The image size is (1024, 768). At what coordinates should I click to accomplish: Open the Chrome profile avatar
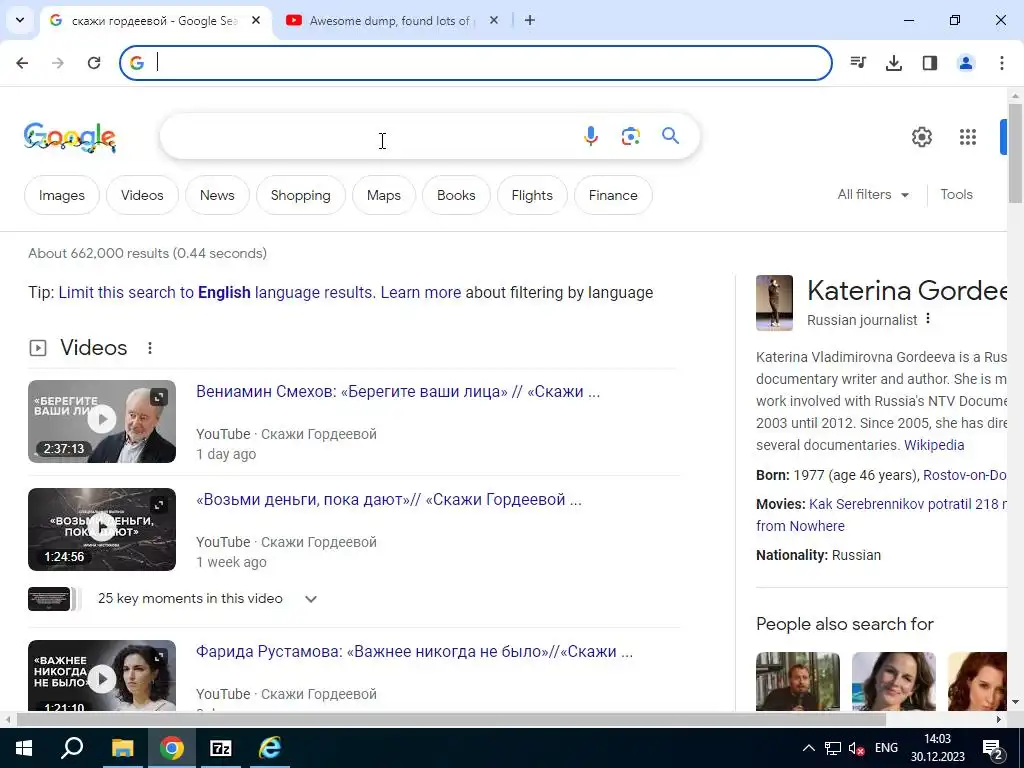[x=966, y=63]
